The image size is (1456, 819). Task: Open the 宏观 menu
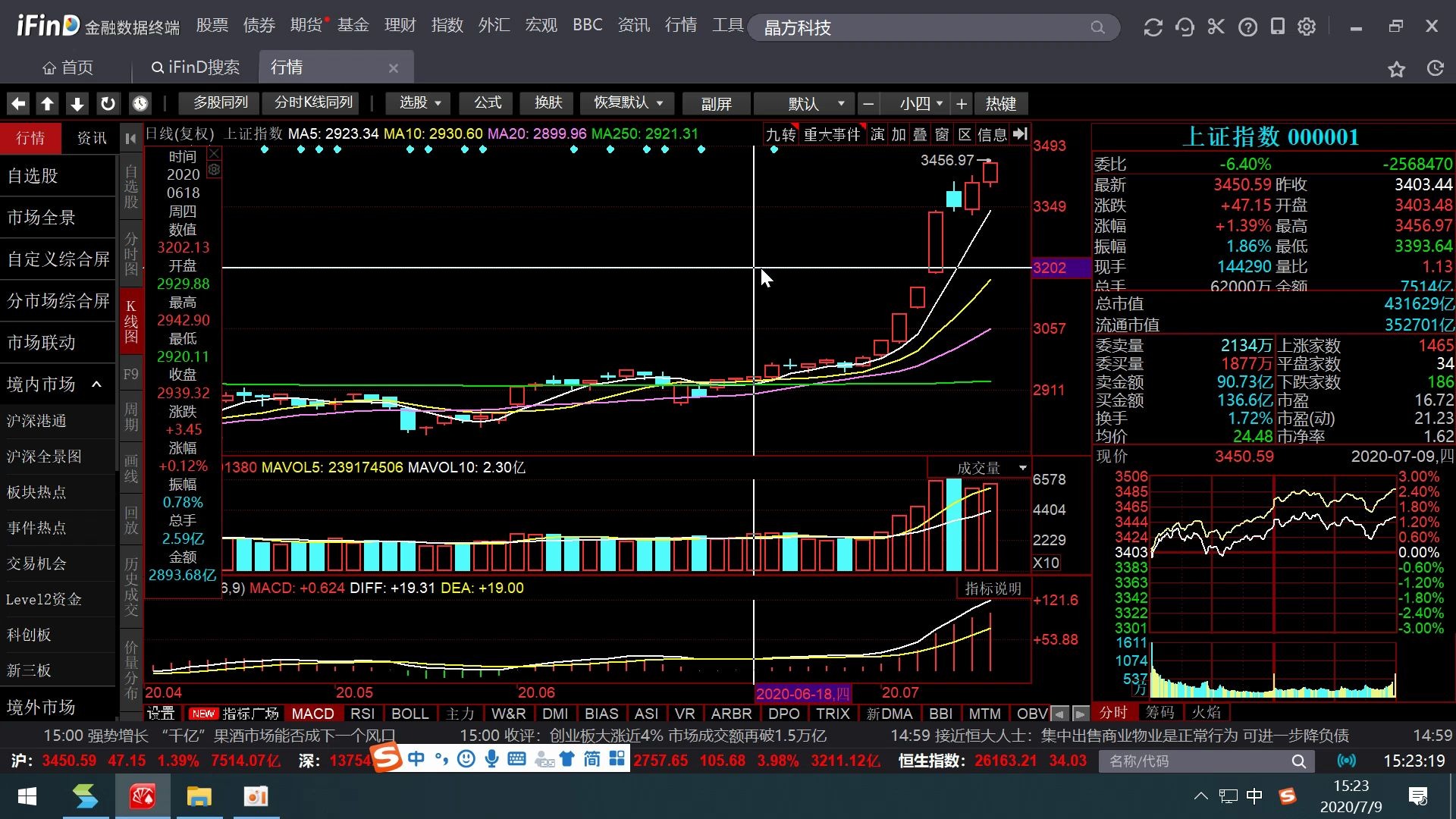pyautogui.click(x=541, y=25)
